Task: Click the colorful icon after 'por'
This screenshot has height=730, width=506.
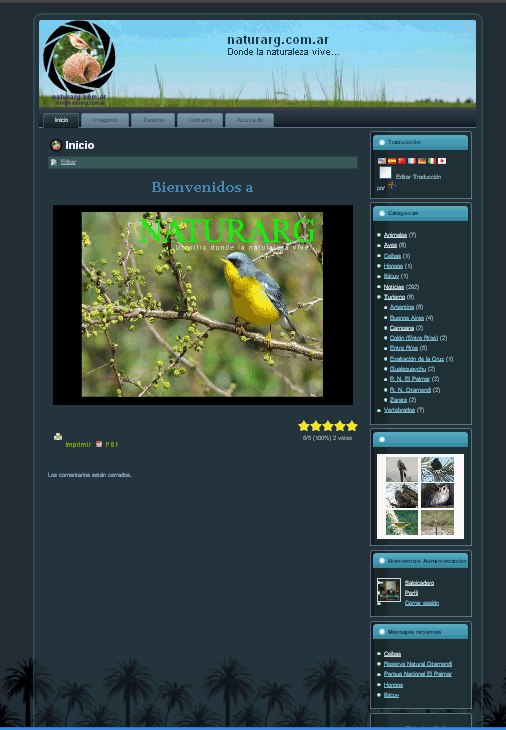Action: tap(392, 186)
